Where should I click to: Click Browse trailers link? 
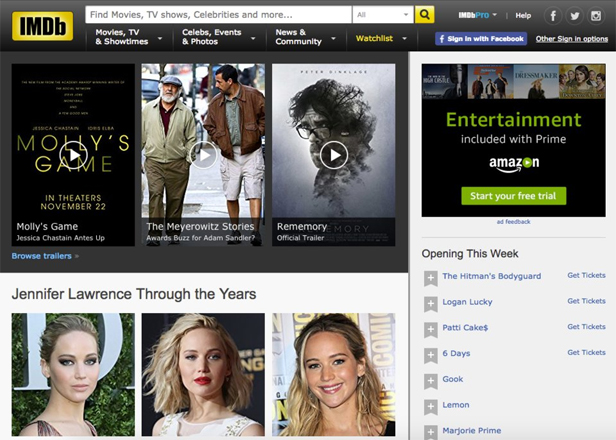point(42,256)
